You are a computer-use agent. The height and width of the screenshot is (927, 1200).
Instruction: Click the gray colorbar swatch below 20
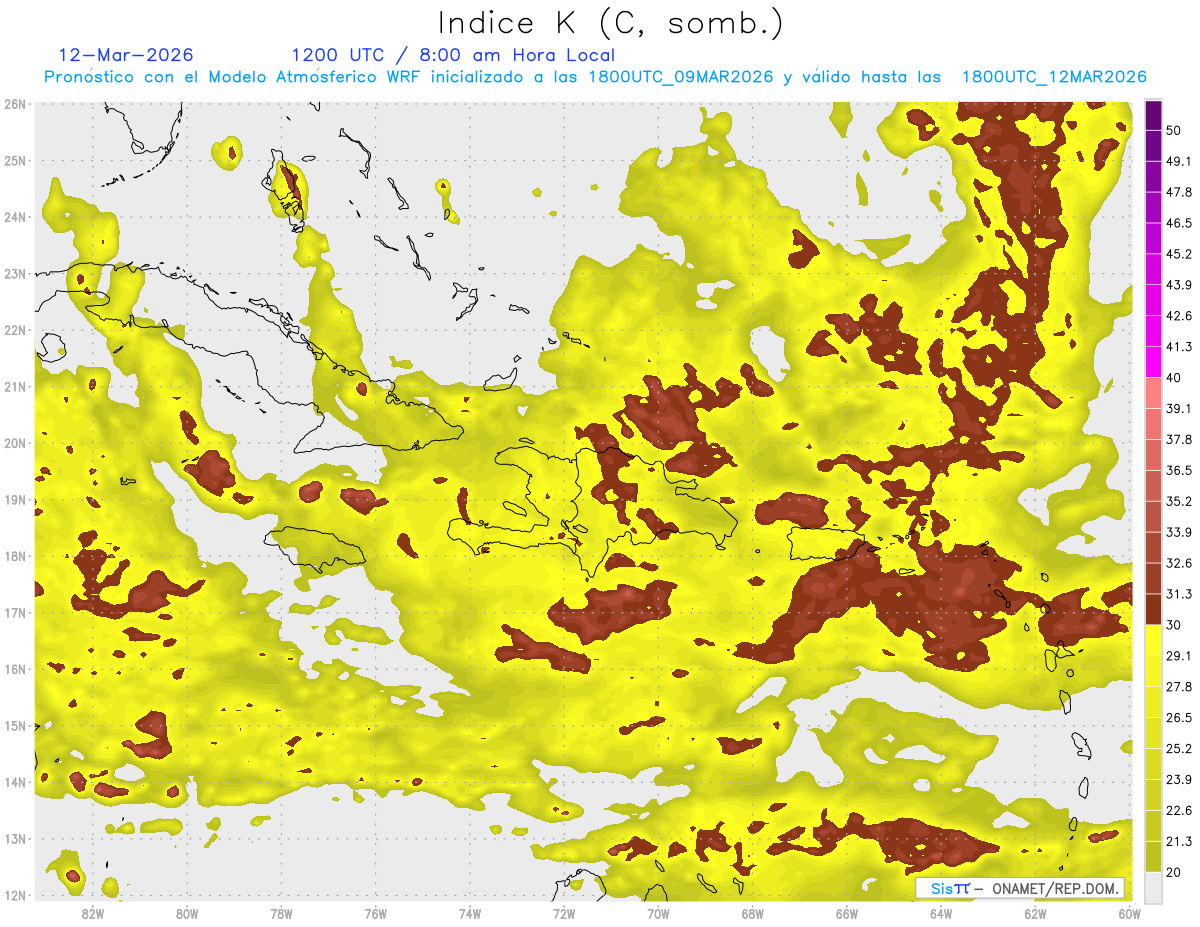click(1153, 886)
